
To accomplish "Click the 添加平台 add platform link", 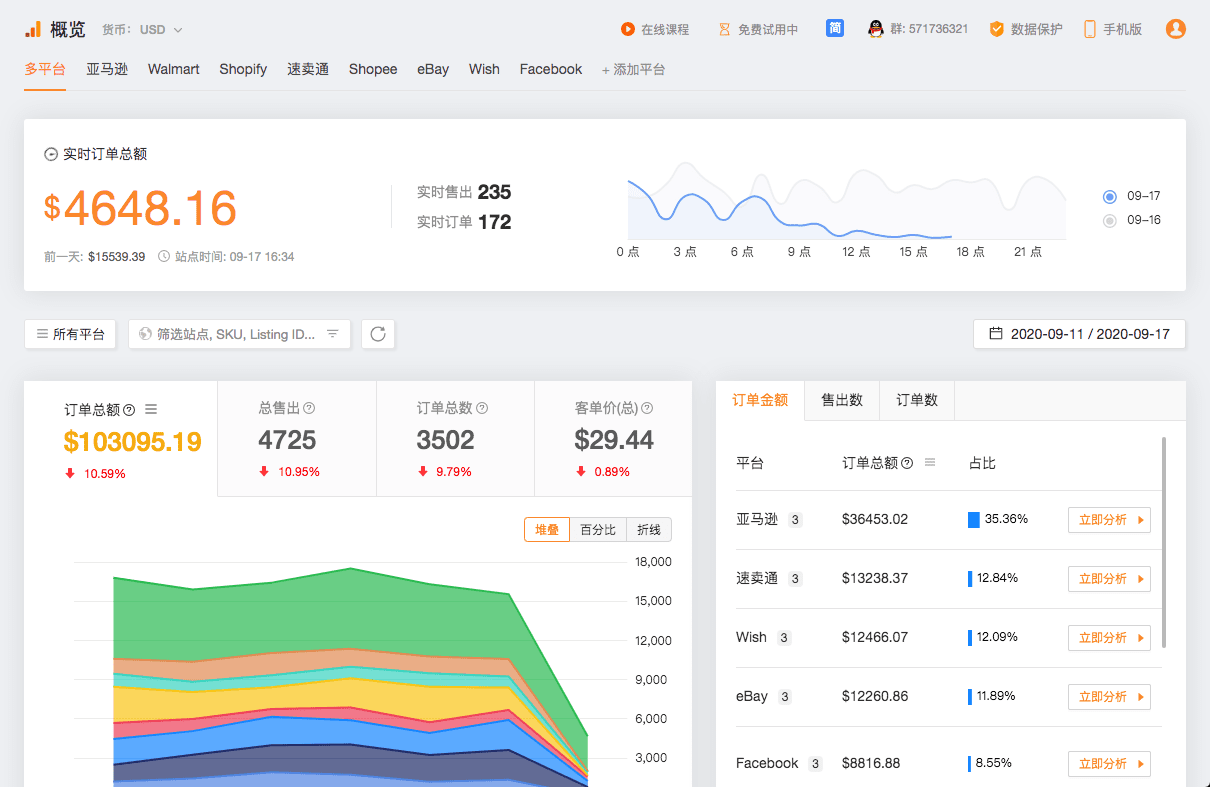I will (633, 70).
